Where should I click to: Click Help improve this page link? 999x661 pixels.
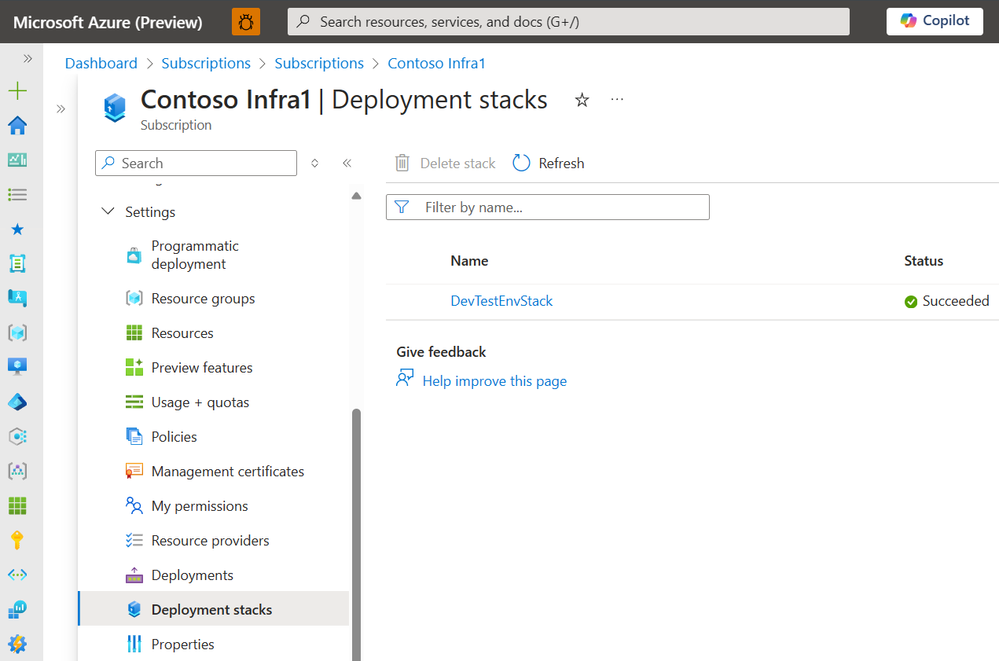tap(494, 381)
